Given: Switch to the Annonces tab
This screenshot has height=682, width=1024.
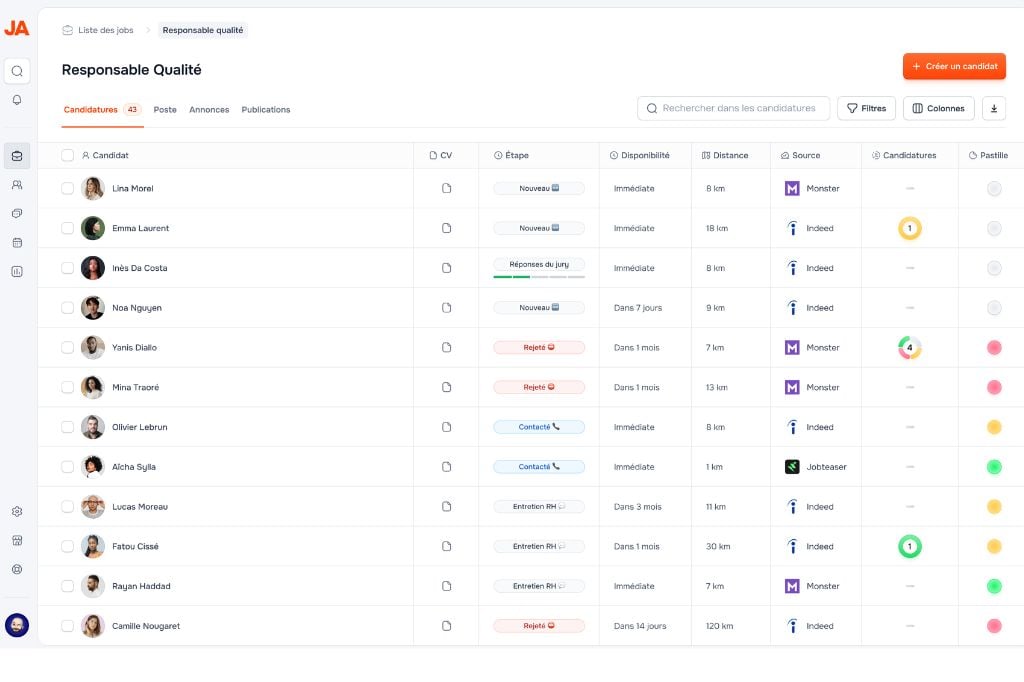Looking at the screenshot, I should [x=209, y=110].
